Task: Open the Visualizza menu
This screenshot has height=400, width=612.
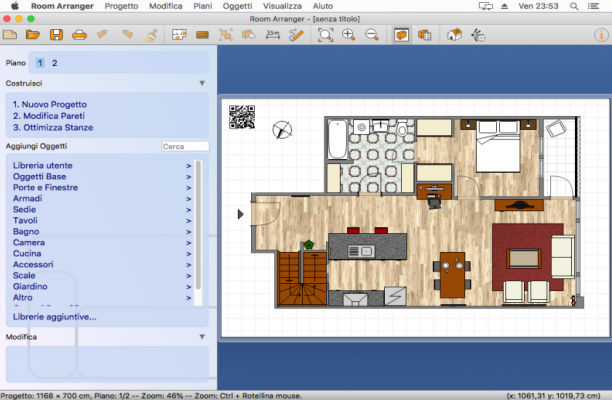Action: pos(282,6)
